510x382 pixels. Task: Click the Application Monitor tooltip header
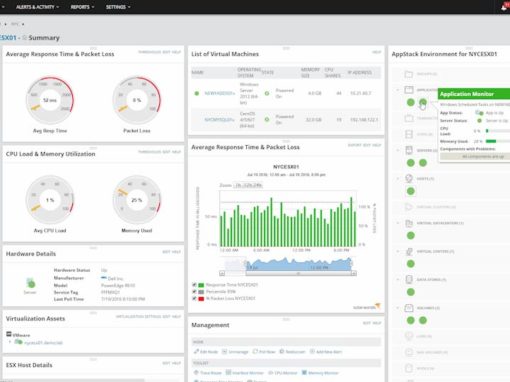474,94
